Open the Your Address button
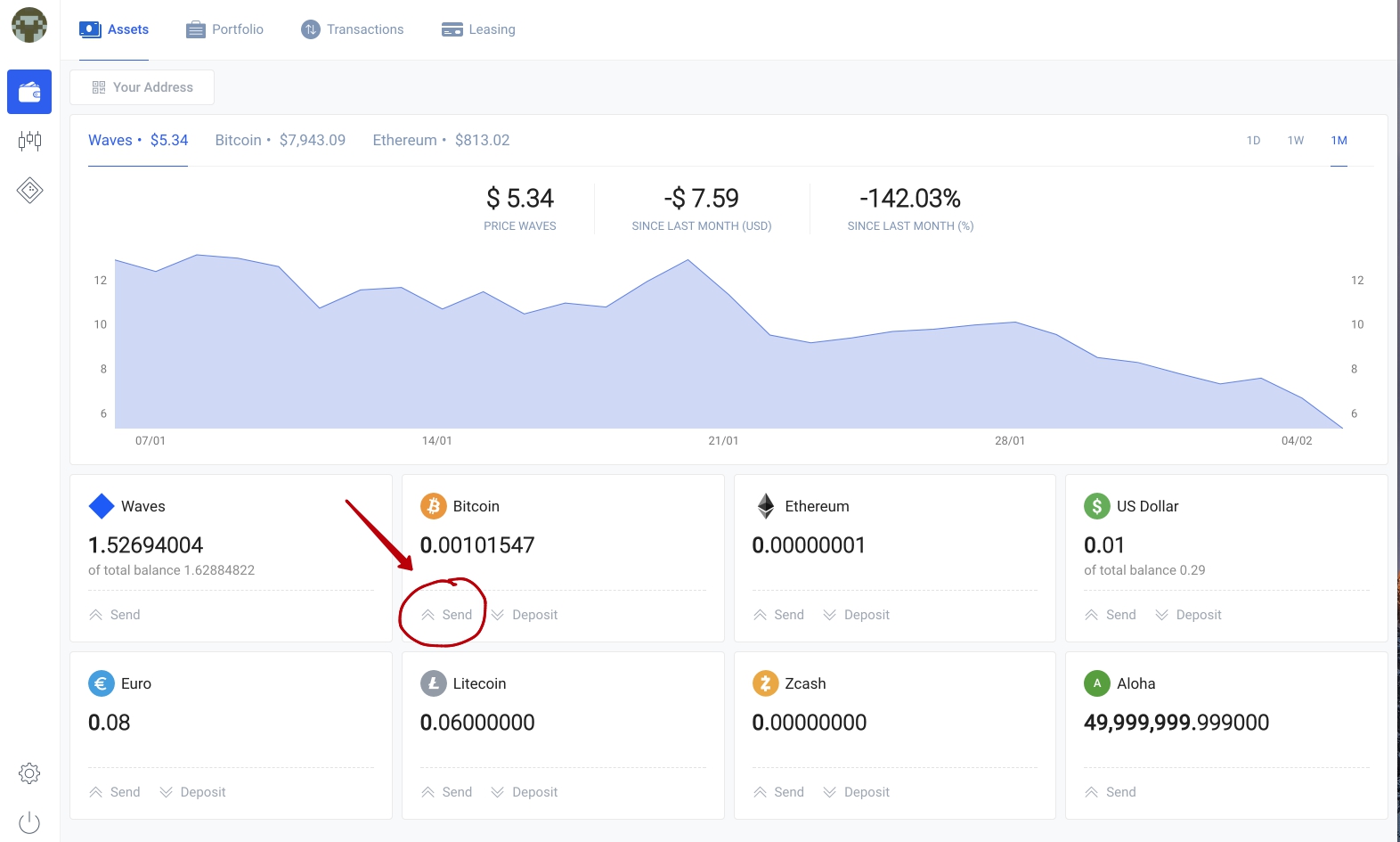1400x842 pixels. click(142, 87)
